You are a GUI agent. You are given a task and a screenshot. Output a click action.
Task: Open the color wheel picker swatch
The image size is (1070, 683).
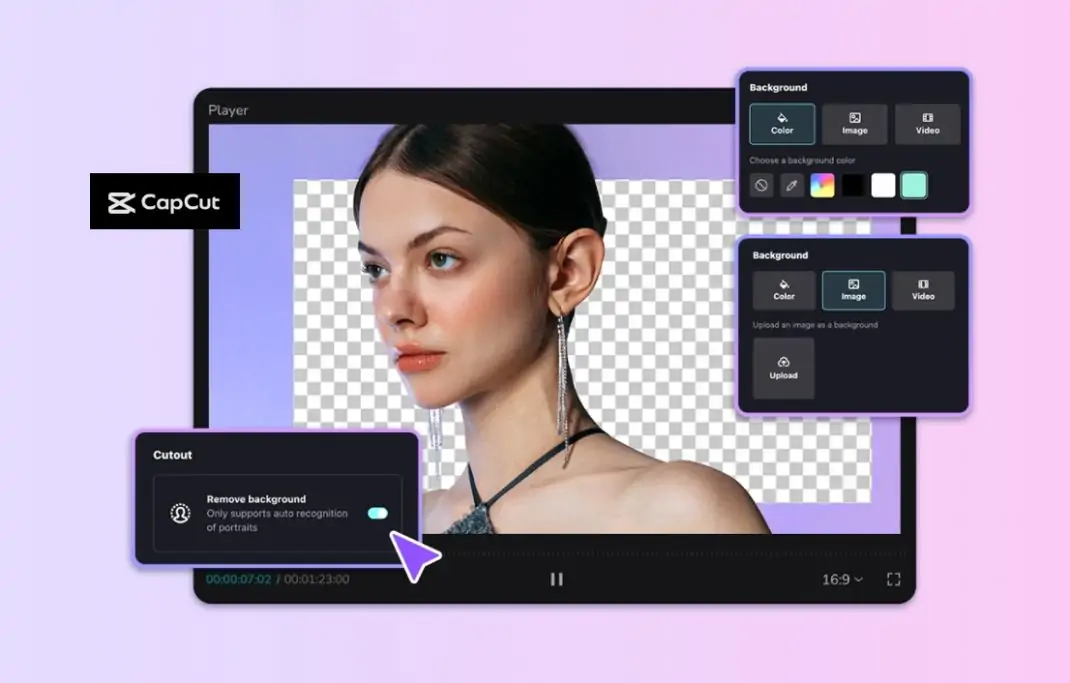coord(822,185)
